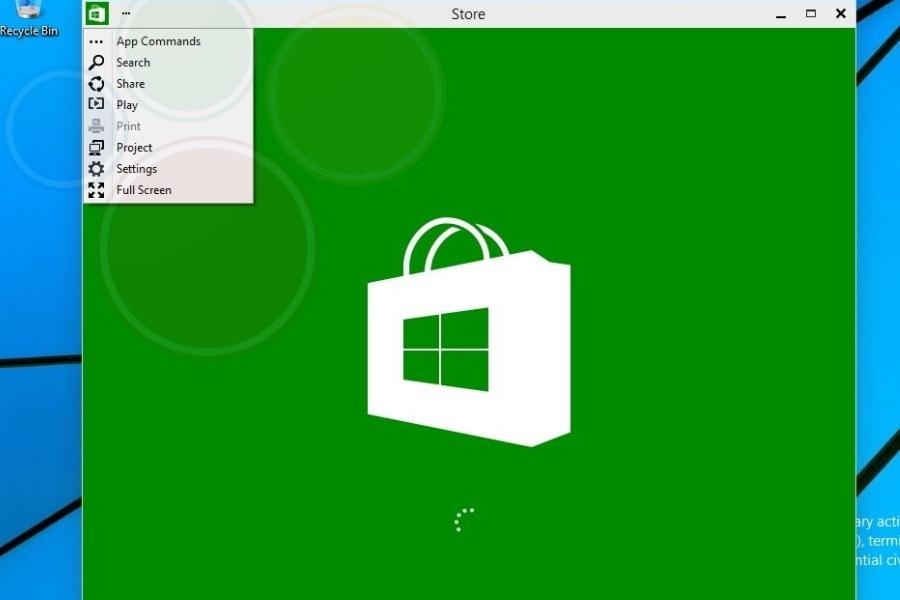The width and height of the screenshot is (900, 600).
Task: Choose the Search text label in menu
Action: (133, 62)
